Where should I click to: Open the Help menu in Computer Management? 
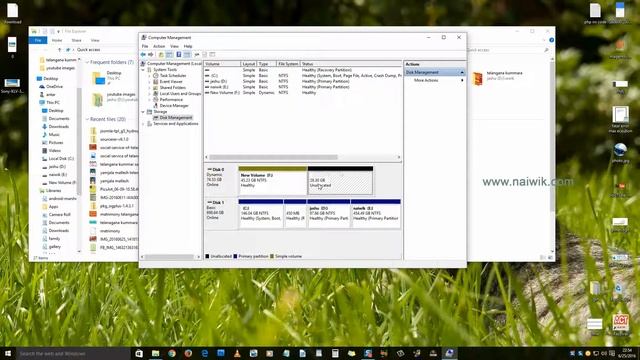(188, 47)
